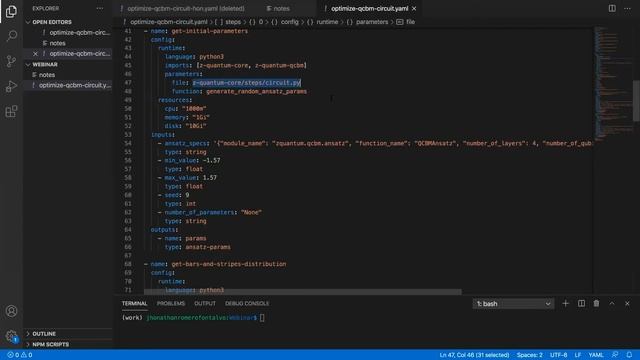Create a new terminal with plus icon
This screenshot has width=640, height=360.
[x=565, y=303]
